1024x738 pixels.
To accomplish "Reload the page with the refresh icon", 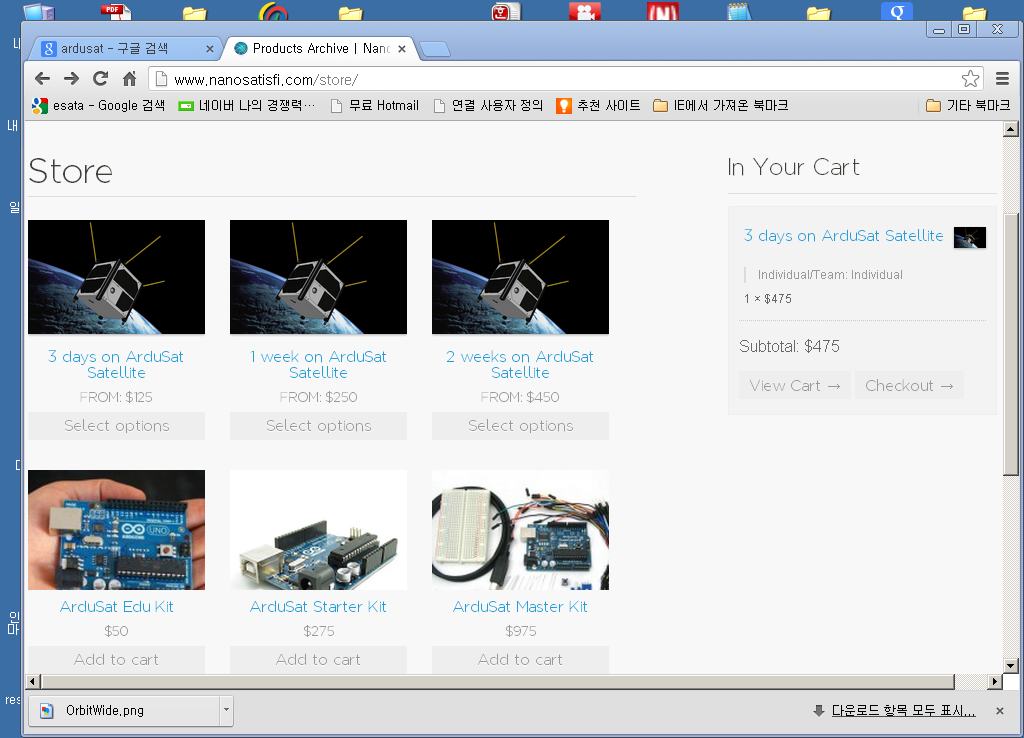I will click(101, 79).
